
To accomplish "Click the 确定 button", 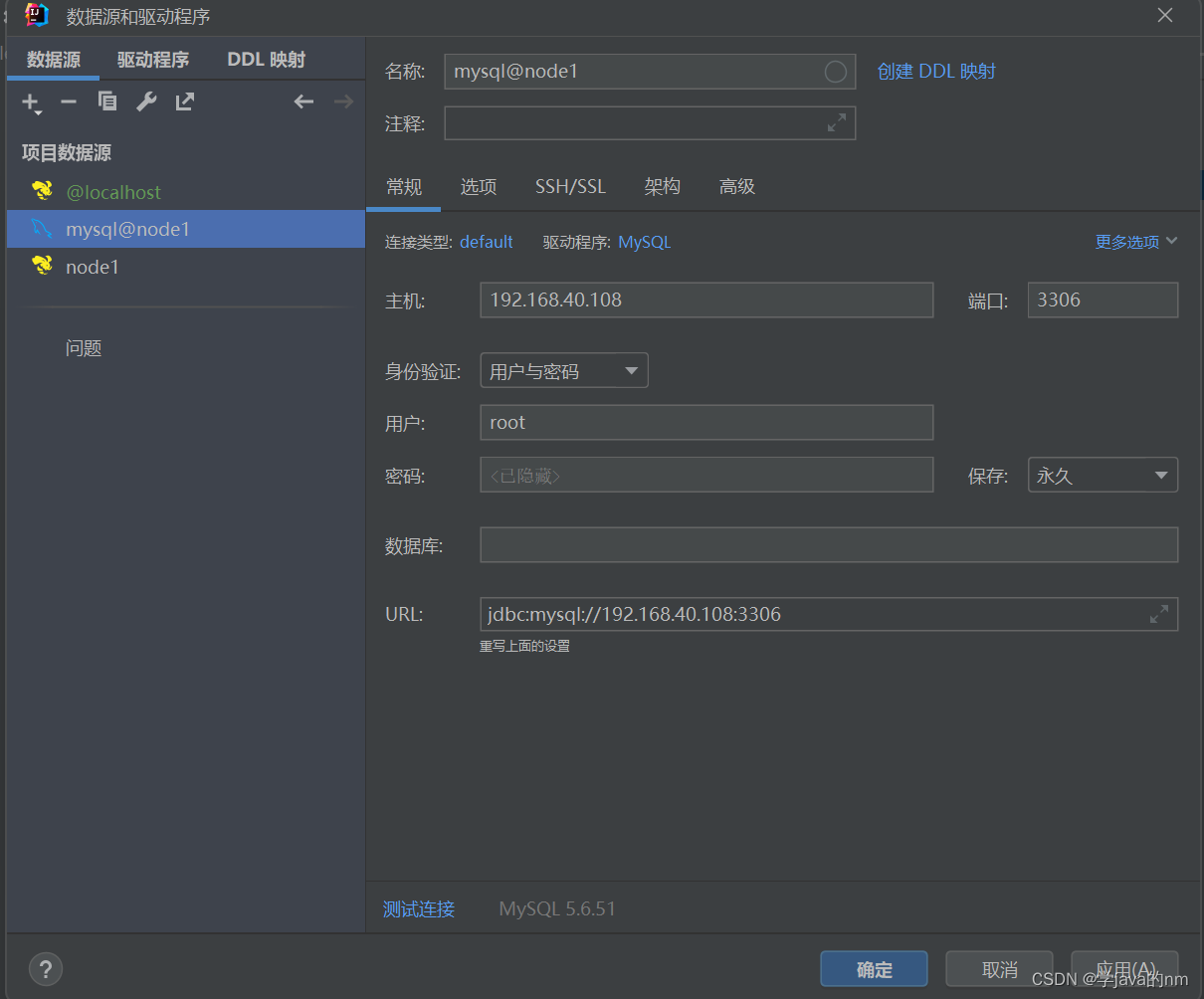I will (x=874, y=969).
